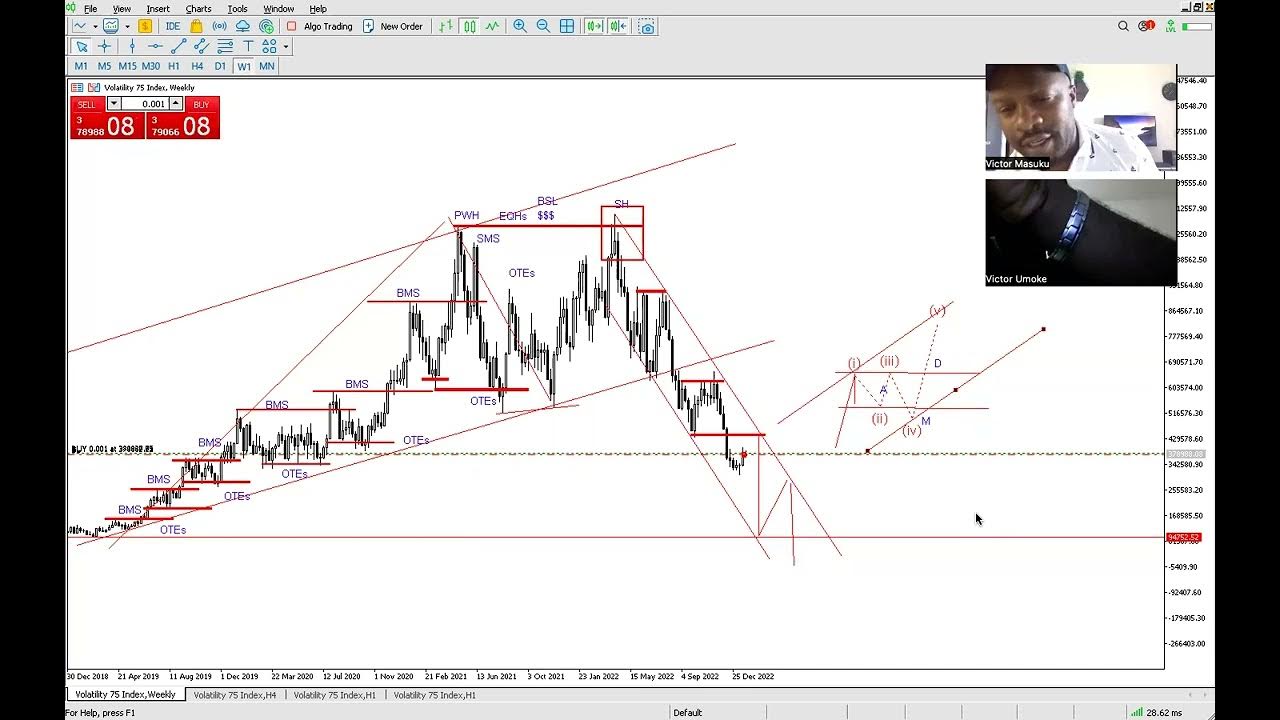Switch to H4 timeframe
This screenshot has height=720, width=1280.
coord(197,66)
